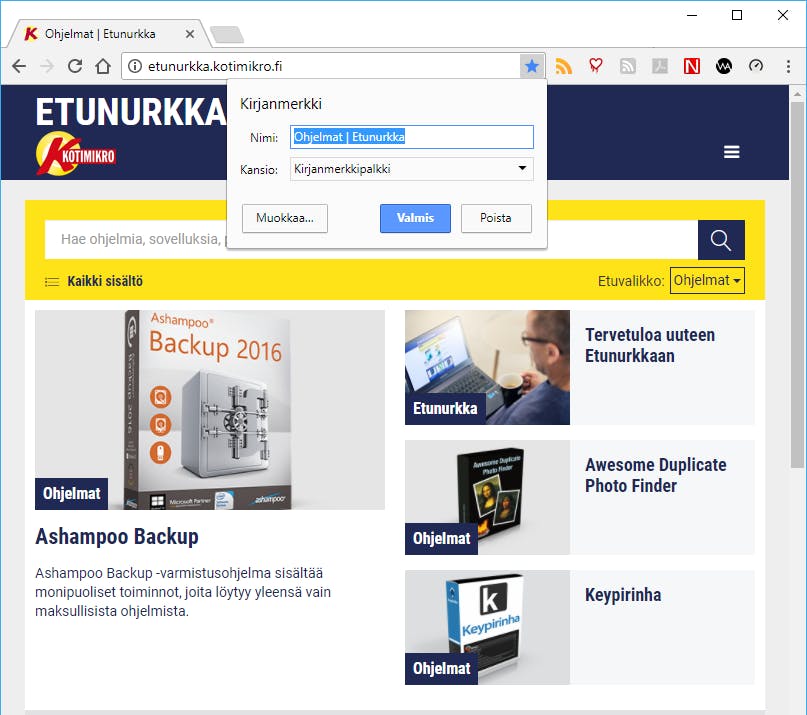This screenshot has height=715, width=807.
Task: Open the Keypirinha article link
Action: pos(623,595)
